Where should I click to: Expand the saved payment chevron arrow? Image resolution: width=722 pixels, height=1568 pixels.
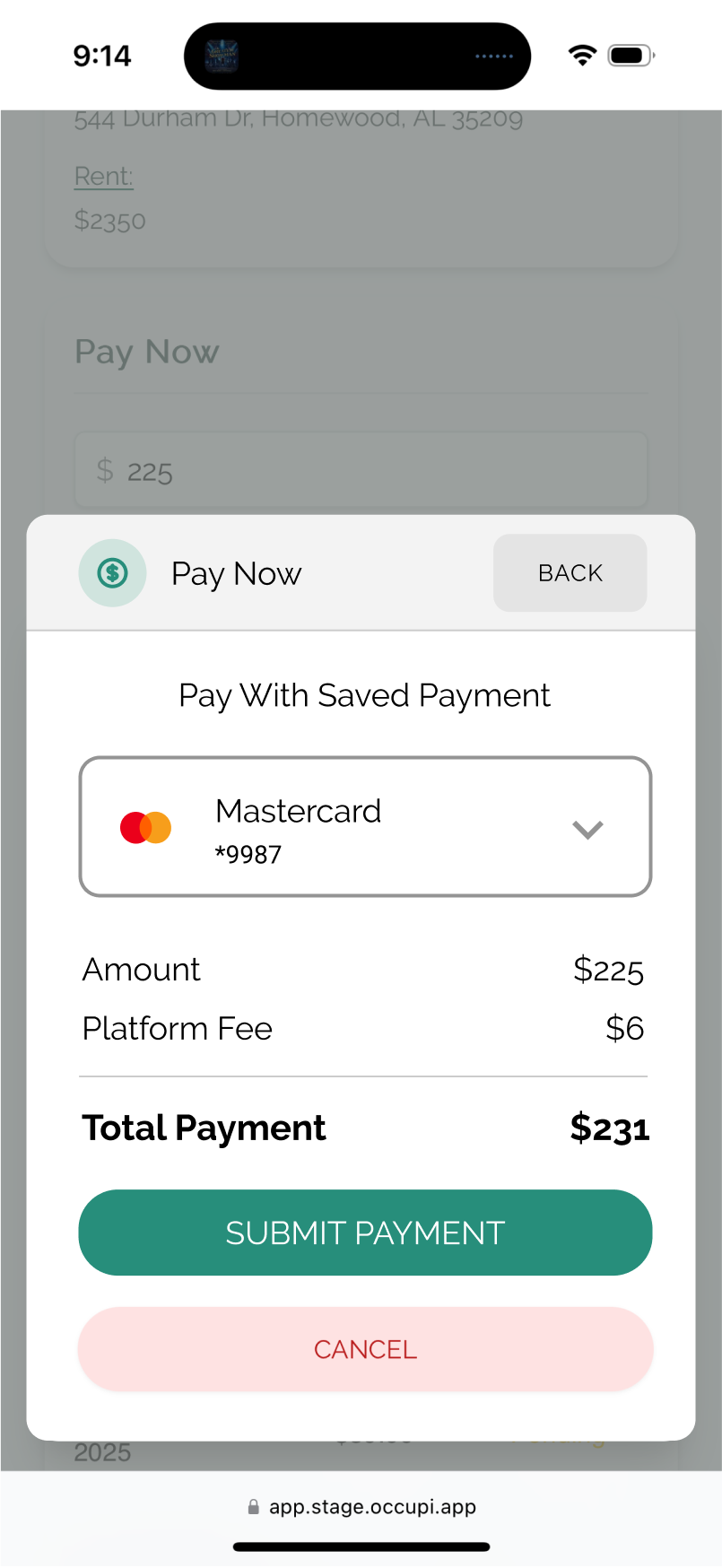click(587, 829)
